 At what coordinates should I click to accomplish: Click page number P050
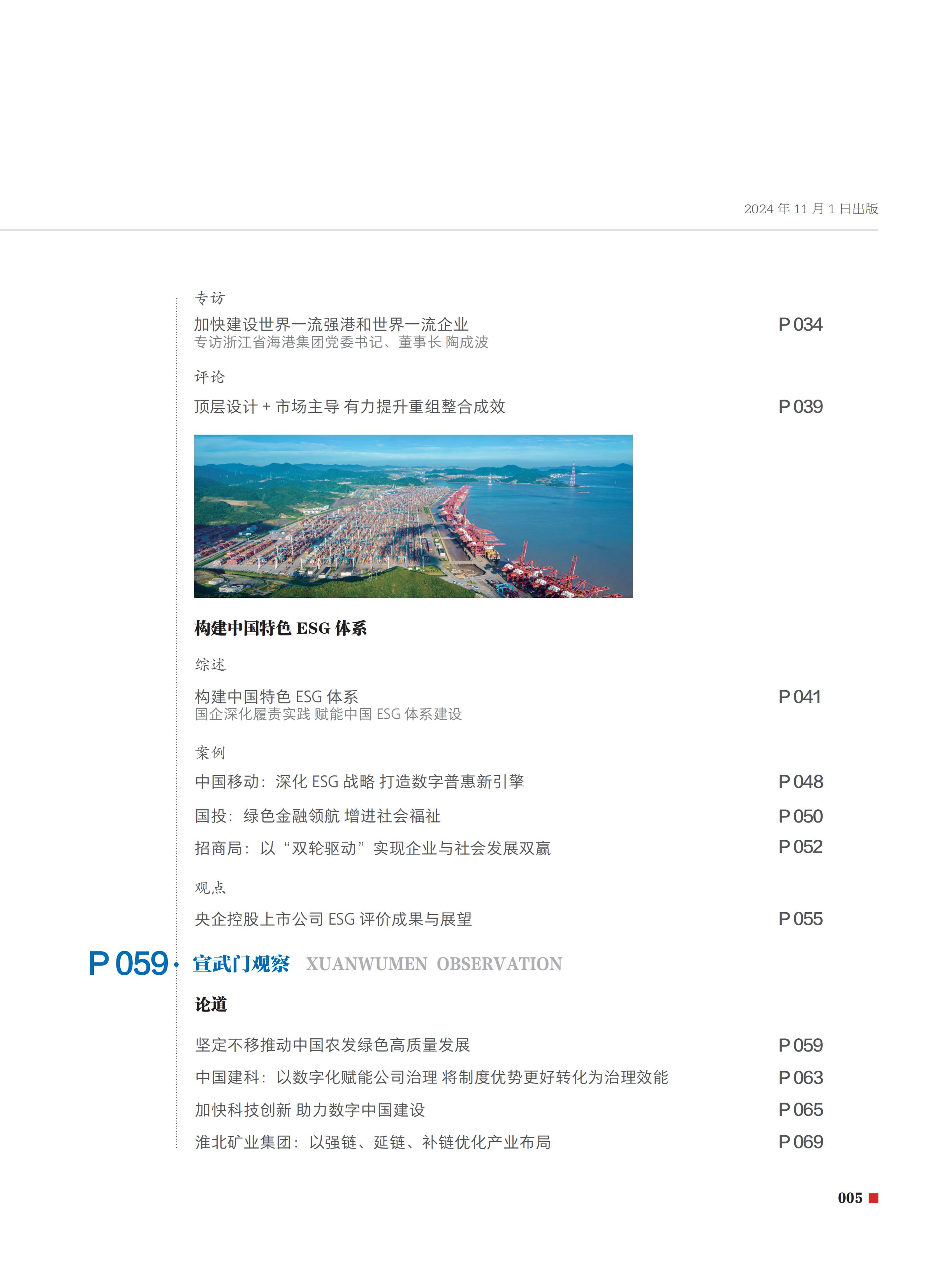pos(800,816)
